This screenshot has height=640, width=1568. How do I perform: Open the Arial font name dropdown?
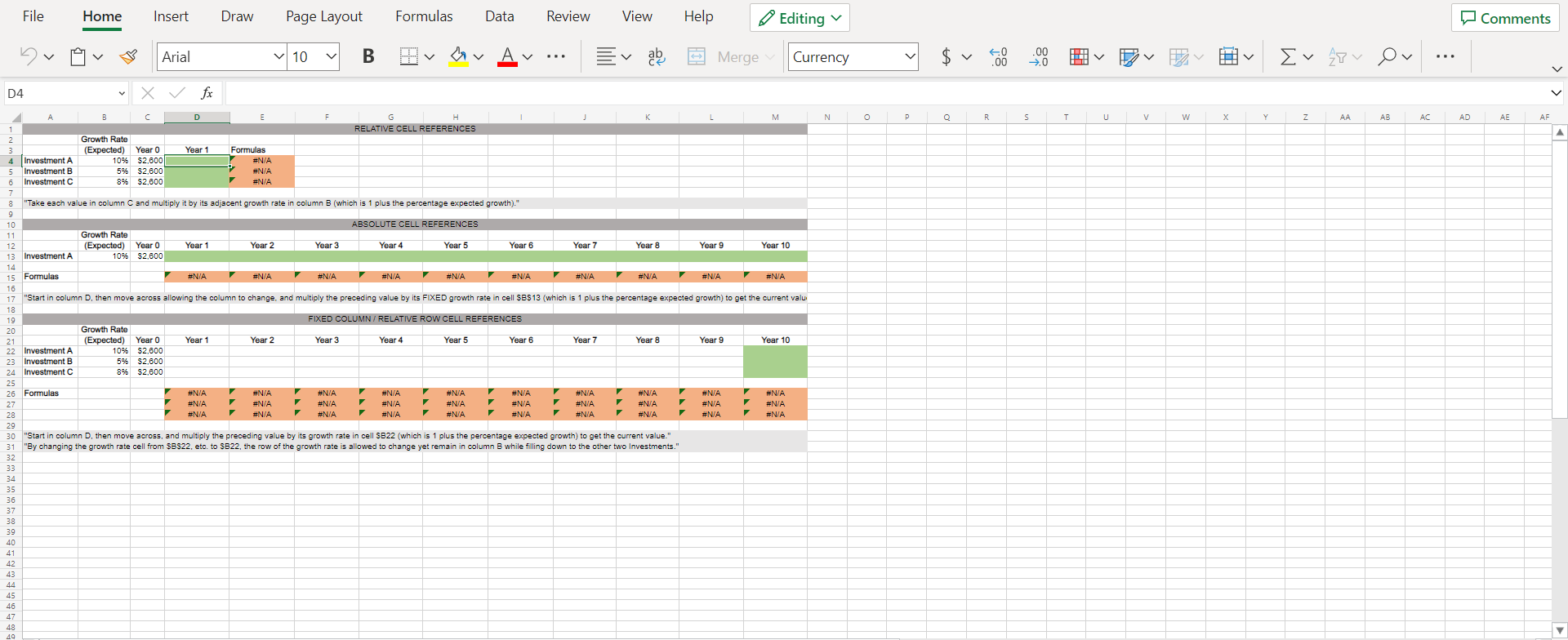coord(278,56)
